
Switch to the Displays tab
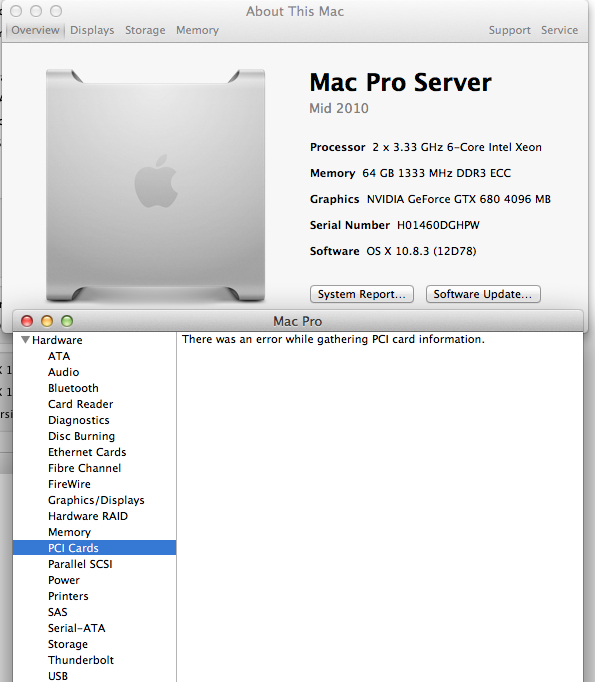(x=92, y=30)
